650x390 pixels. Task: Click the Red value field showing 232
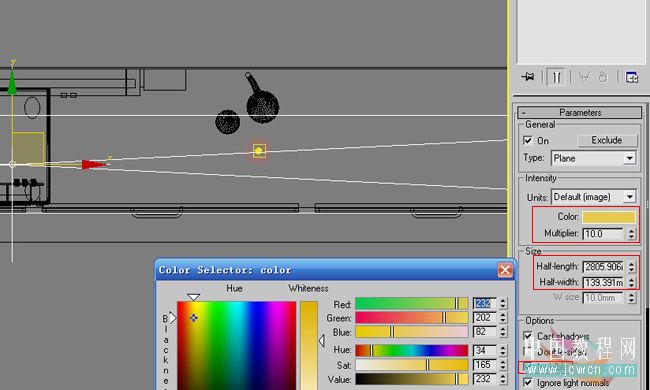coord(484,303)
